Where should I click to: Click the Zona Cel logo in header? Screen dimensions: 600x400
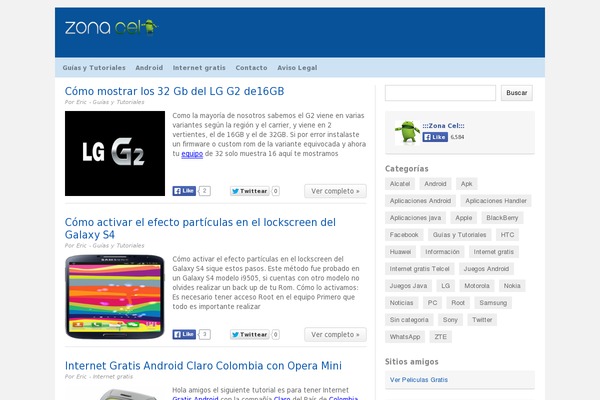point(111,28)
